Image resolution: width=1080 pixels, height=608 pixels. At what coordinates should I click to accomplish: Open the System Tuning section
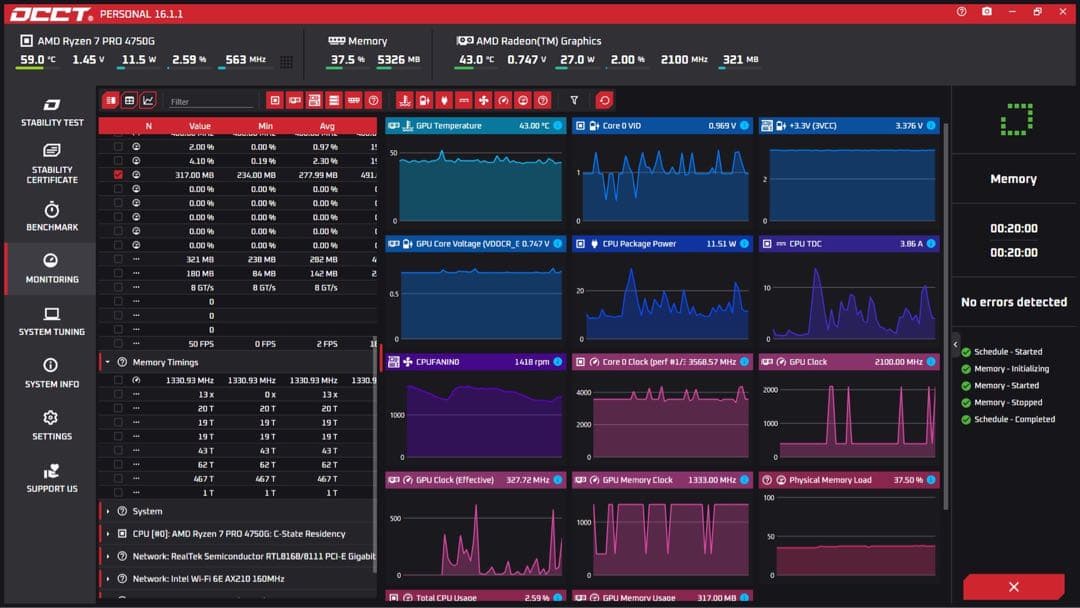[52, 322]
